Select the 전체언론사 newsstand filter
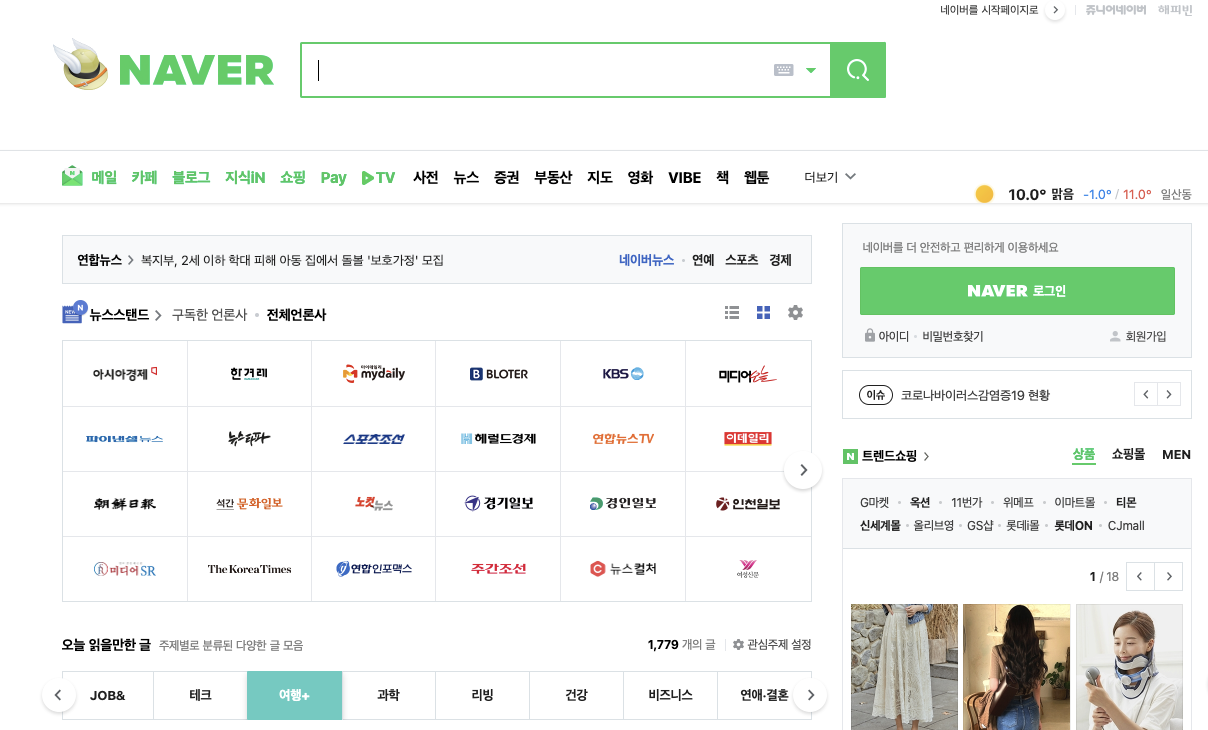1208x730 pixels. click(x=296, y=314)
